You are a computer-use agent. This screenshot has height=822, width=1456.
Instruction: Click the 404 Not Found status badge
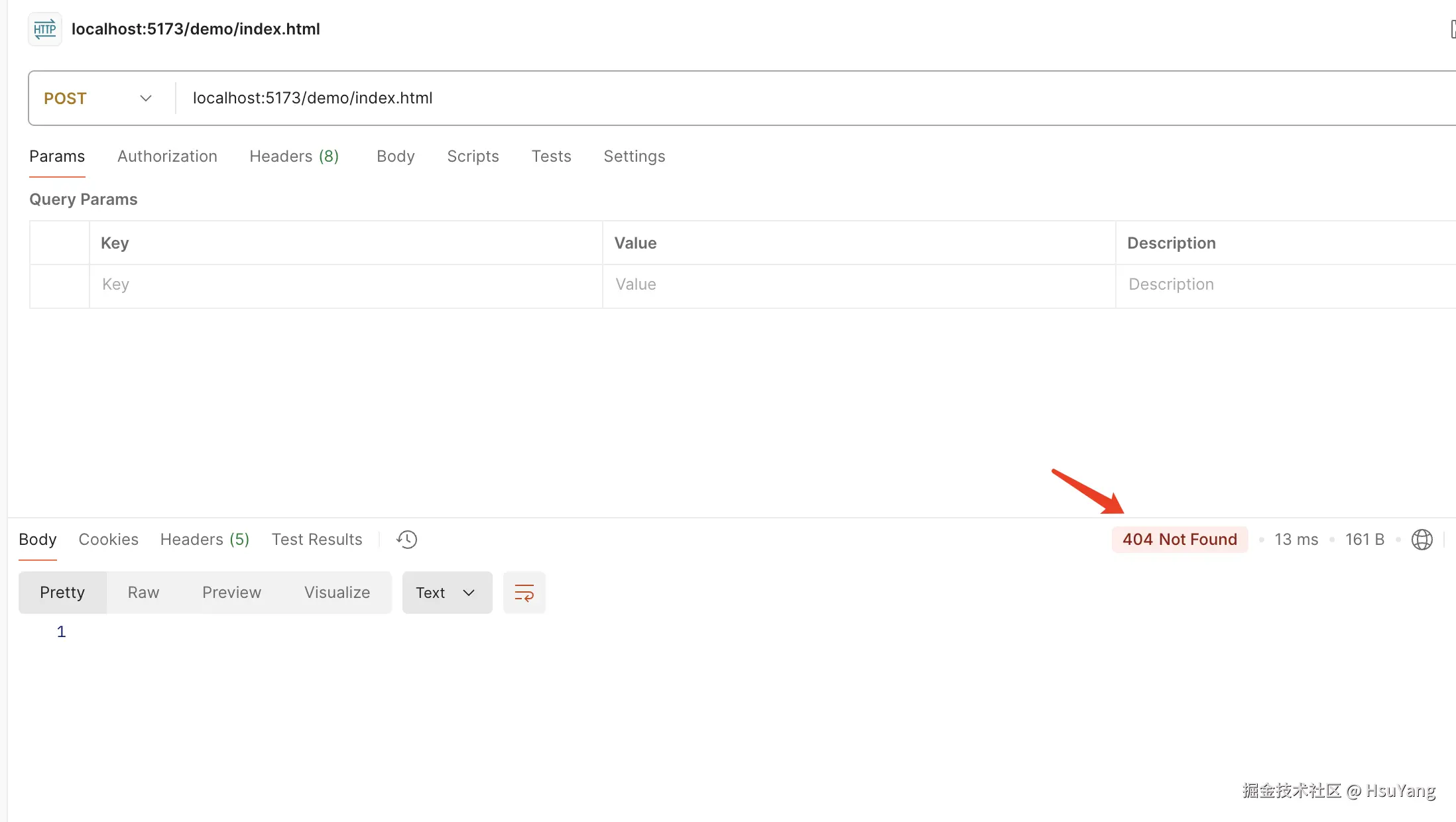[x=1179, y=540]
